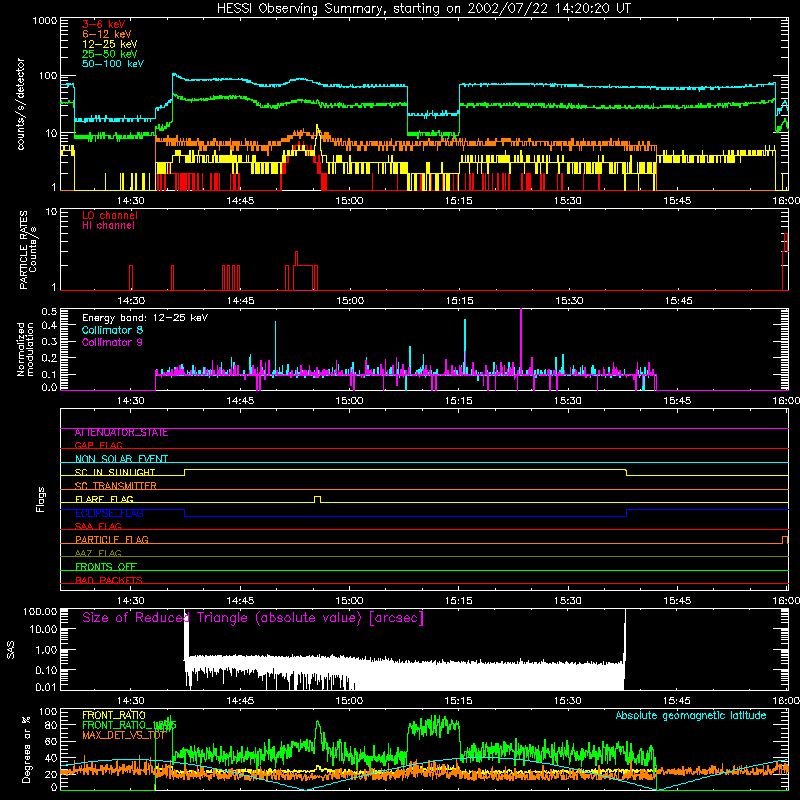Image resolution: width=800 pixels, height=800 pixels.
Task: Click the 0.01 tick label on SAS panel
Action: [x=46, y=687]
